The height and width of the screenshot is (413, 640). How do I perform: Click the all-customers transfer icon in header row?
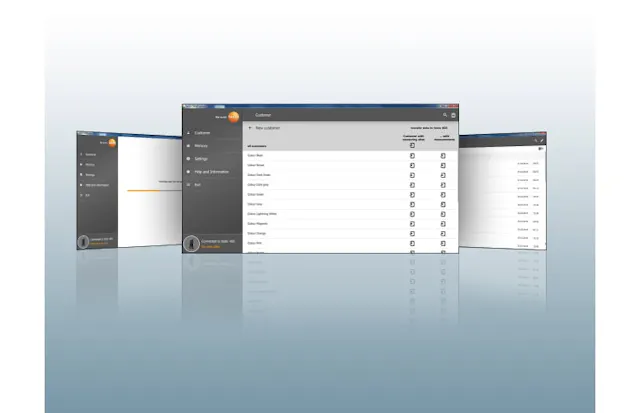(412, 146)
